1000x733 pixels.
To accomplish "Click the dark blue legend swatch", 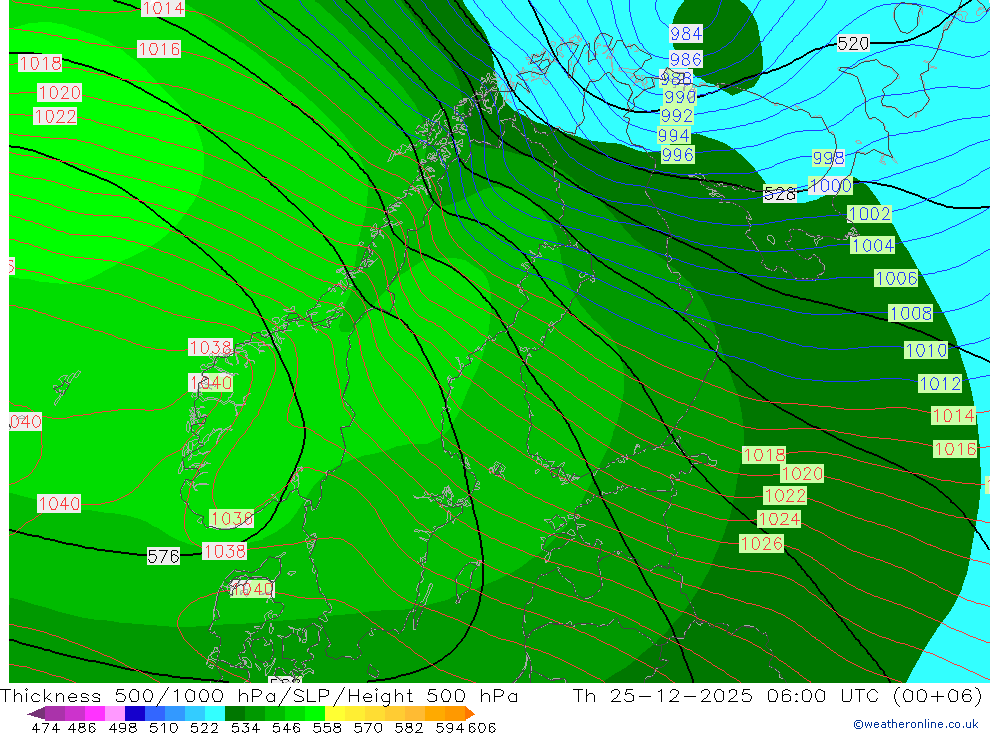I will click(135, 713).
